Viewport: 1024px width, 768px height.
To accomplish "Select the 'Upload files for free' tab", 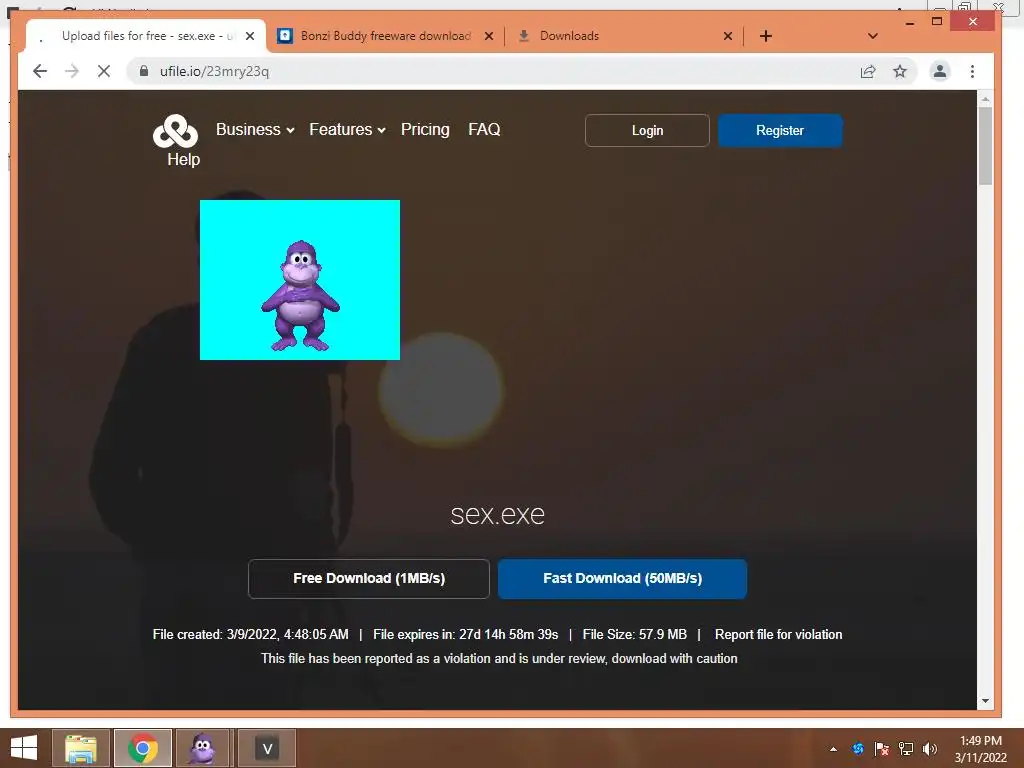I will coord(147,36).
